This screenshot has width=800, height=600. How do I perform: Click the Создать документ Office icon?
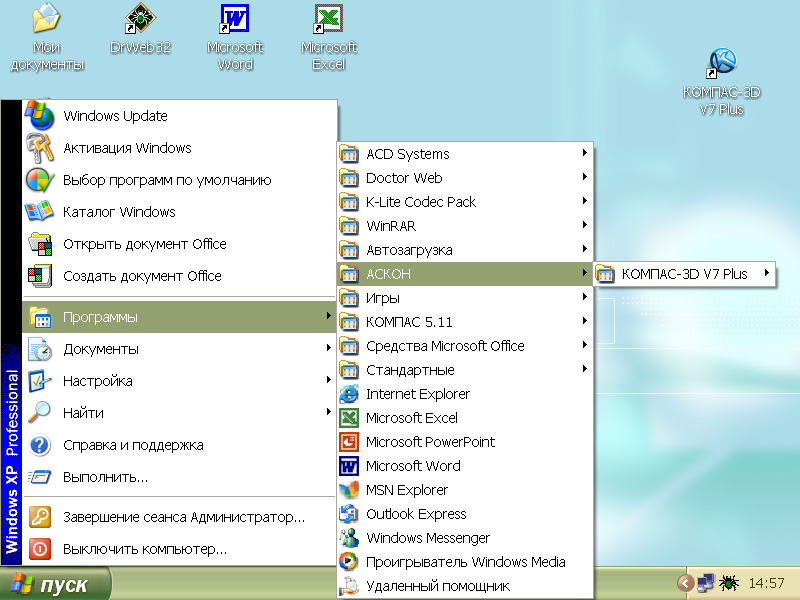click(x=40, y=276)
